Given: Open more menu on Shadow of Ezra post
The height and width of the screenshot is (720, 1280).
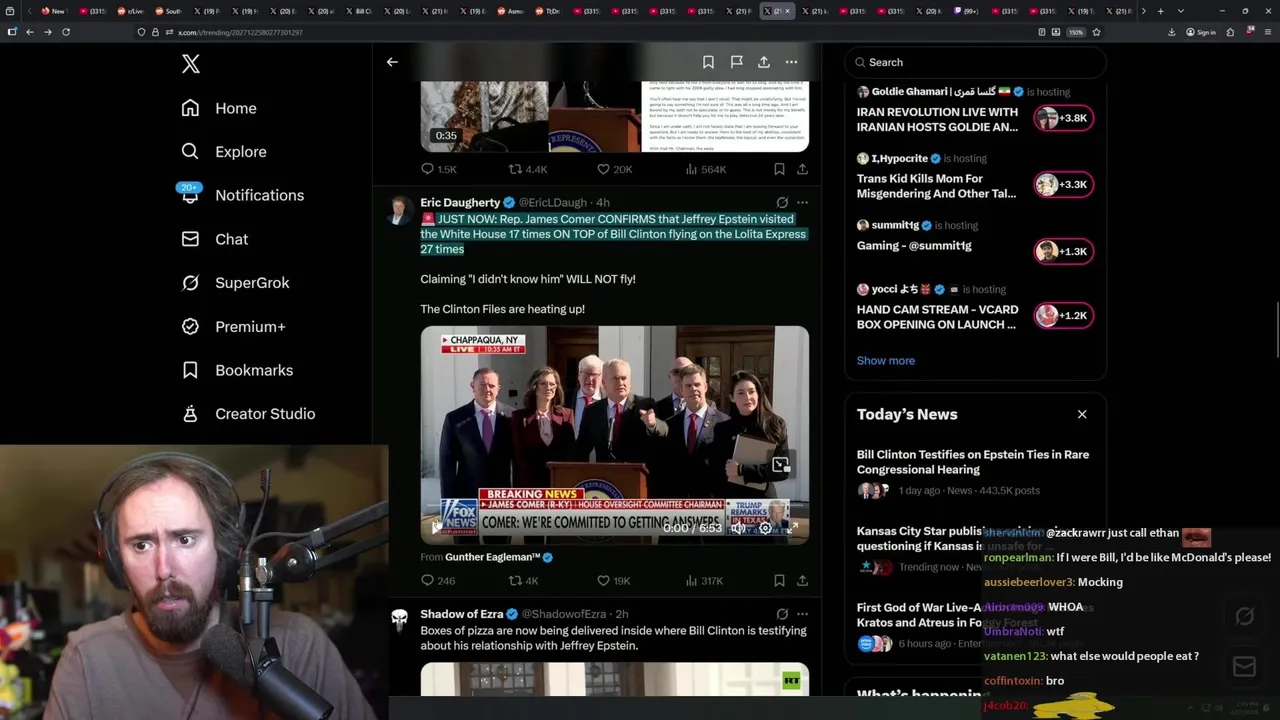Looking at the screenshot, I should pos(802,614).
